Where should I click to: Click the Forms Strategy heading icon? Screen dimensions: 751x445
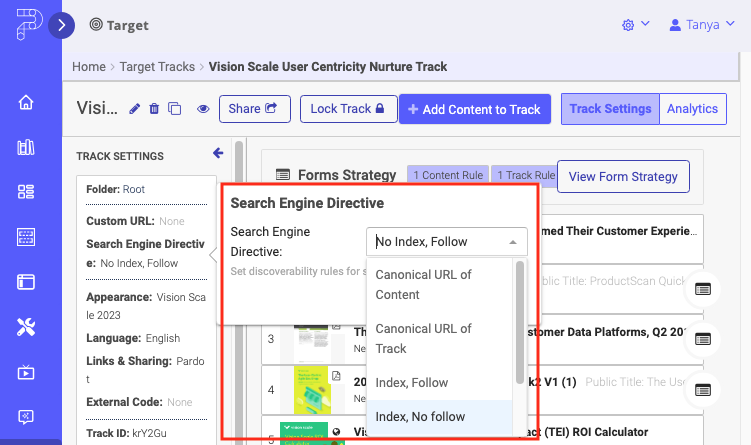click(283, 175)
